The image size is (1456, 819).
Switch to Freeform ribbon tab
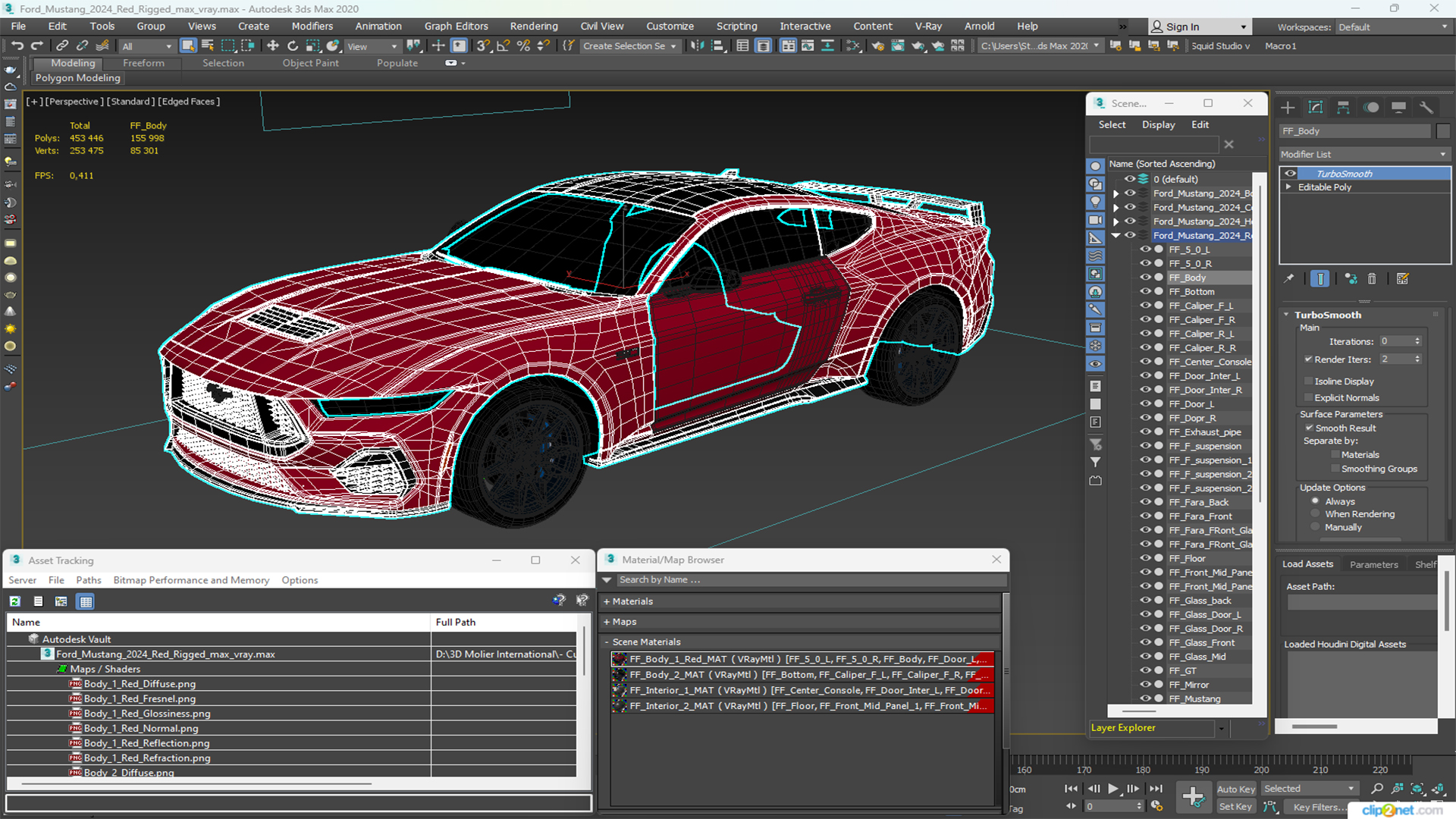click(143, 63)
